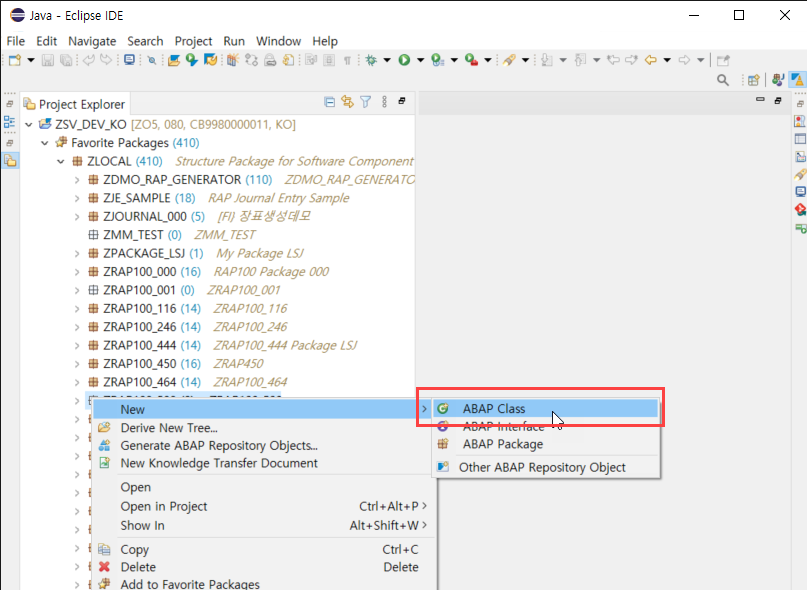The image size is (807, 590).
Task: Open the dropdown arrow next to New wizard
Action: pyautogui.click(x=31, y=60)
